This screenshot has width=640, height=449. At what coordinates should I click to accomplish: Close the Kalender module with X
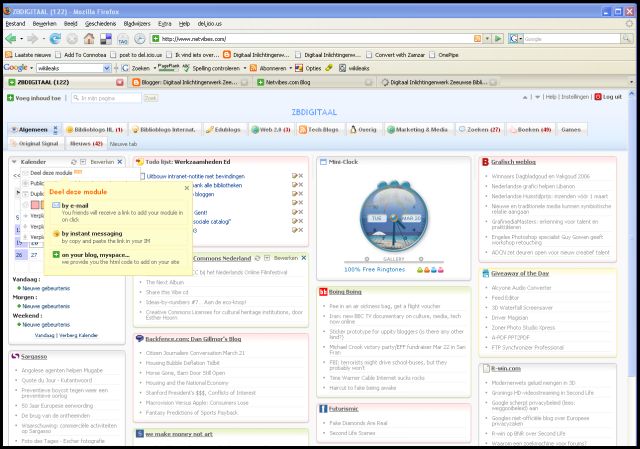(120, 162)
